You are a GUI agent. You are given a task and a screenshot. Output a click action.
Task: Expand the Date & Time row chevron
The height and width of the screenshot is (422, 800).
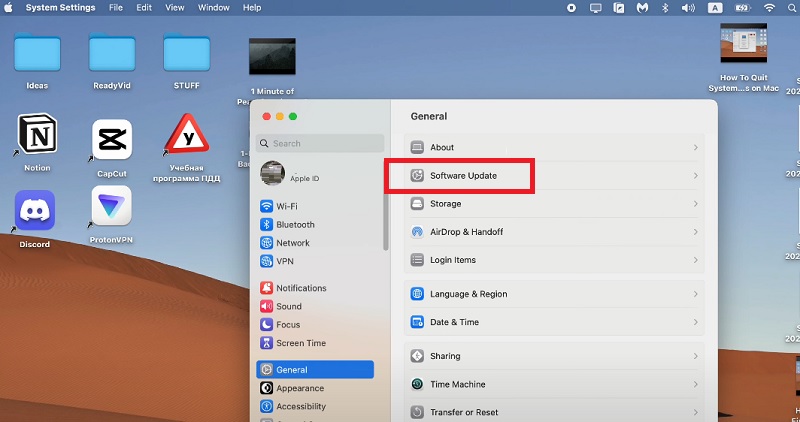pos(695,322)
